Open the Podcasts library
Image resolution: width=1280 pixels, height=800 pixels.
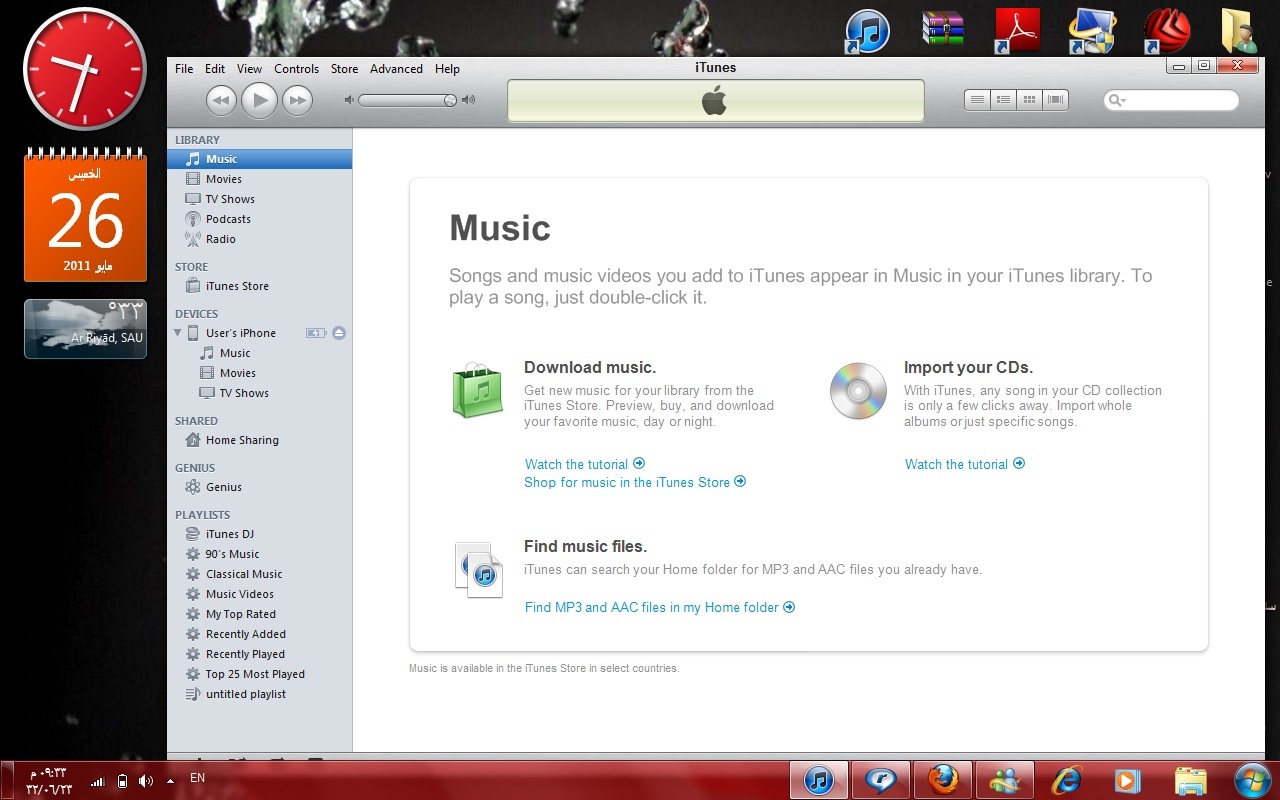259,219
